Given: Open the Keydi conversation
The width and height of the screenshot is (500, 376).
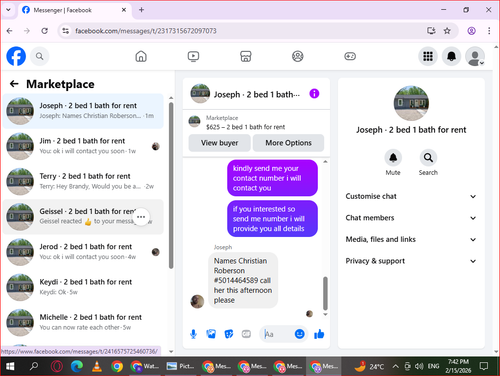Looking at the screenshot, I should (x=83, y=287).
